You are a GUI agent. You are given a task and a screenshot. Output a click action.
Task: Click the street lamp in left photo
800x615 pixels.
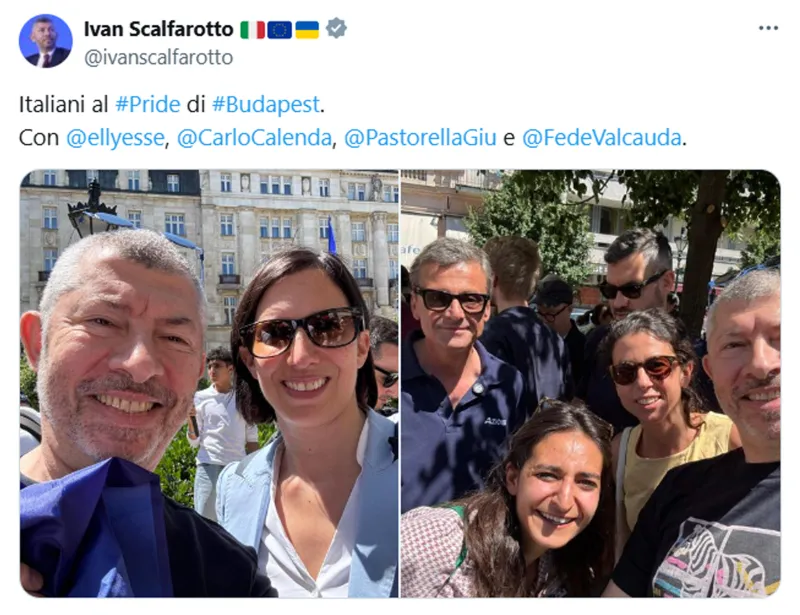tap(93, 210)
